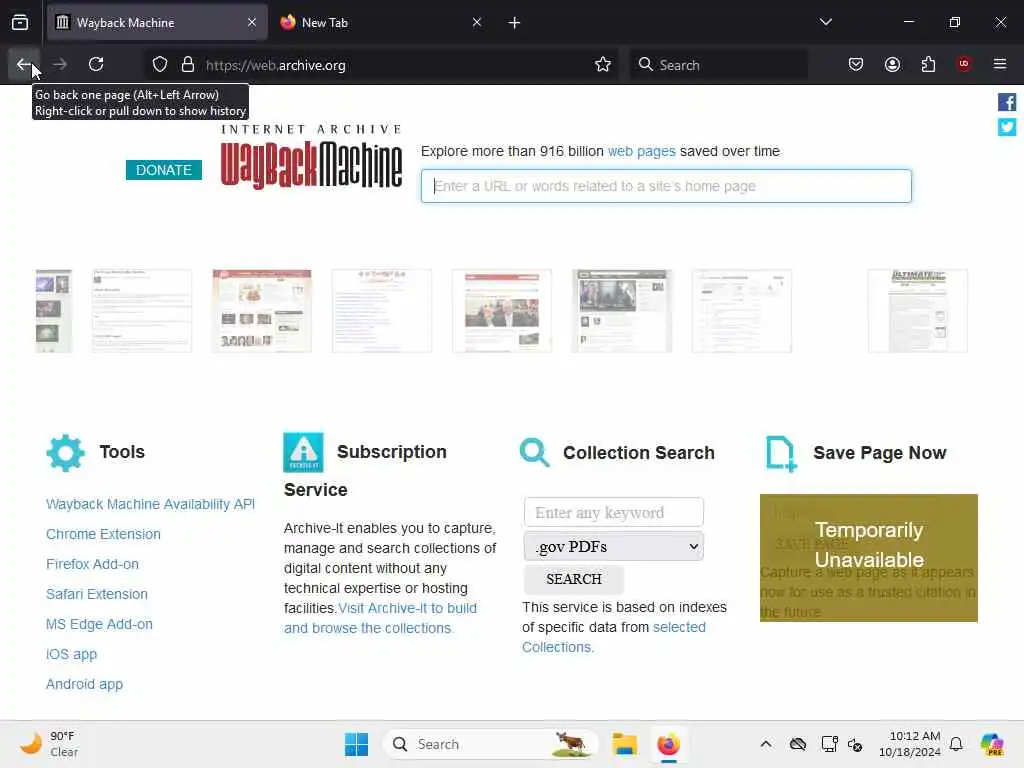Switch to the New Tab tab

click(x=381, y=23)
